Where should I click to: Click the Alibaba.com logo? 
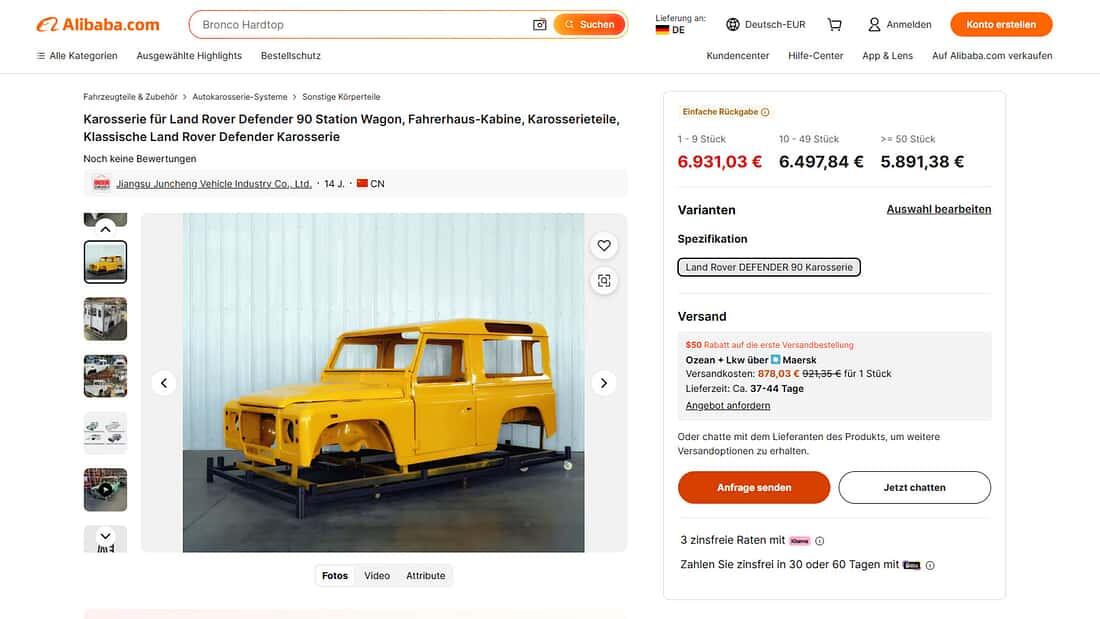tap(98, 24)
